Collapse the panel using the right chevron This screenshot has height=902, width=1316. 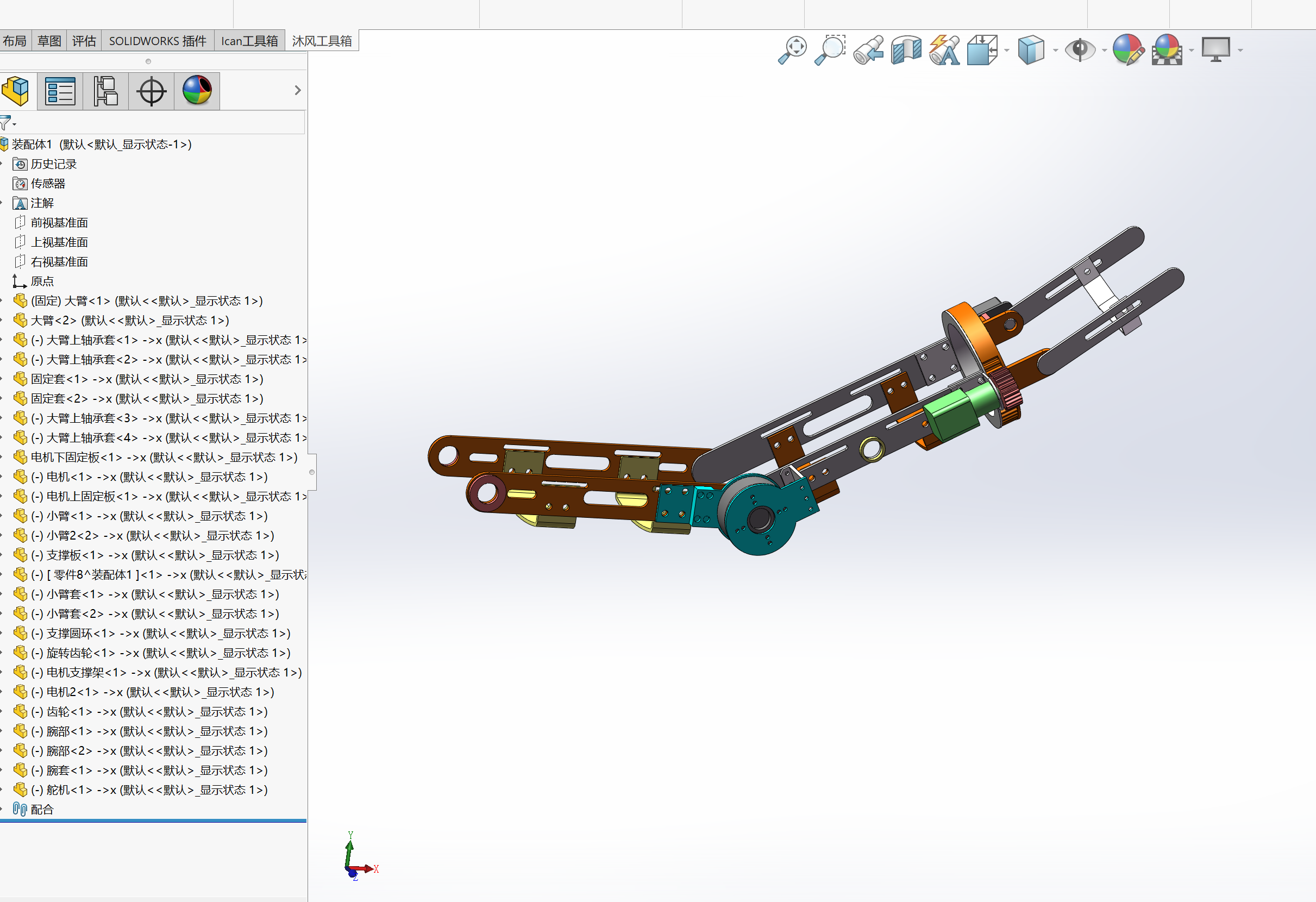coord(298,91)
